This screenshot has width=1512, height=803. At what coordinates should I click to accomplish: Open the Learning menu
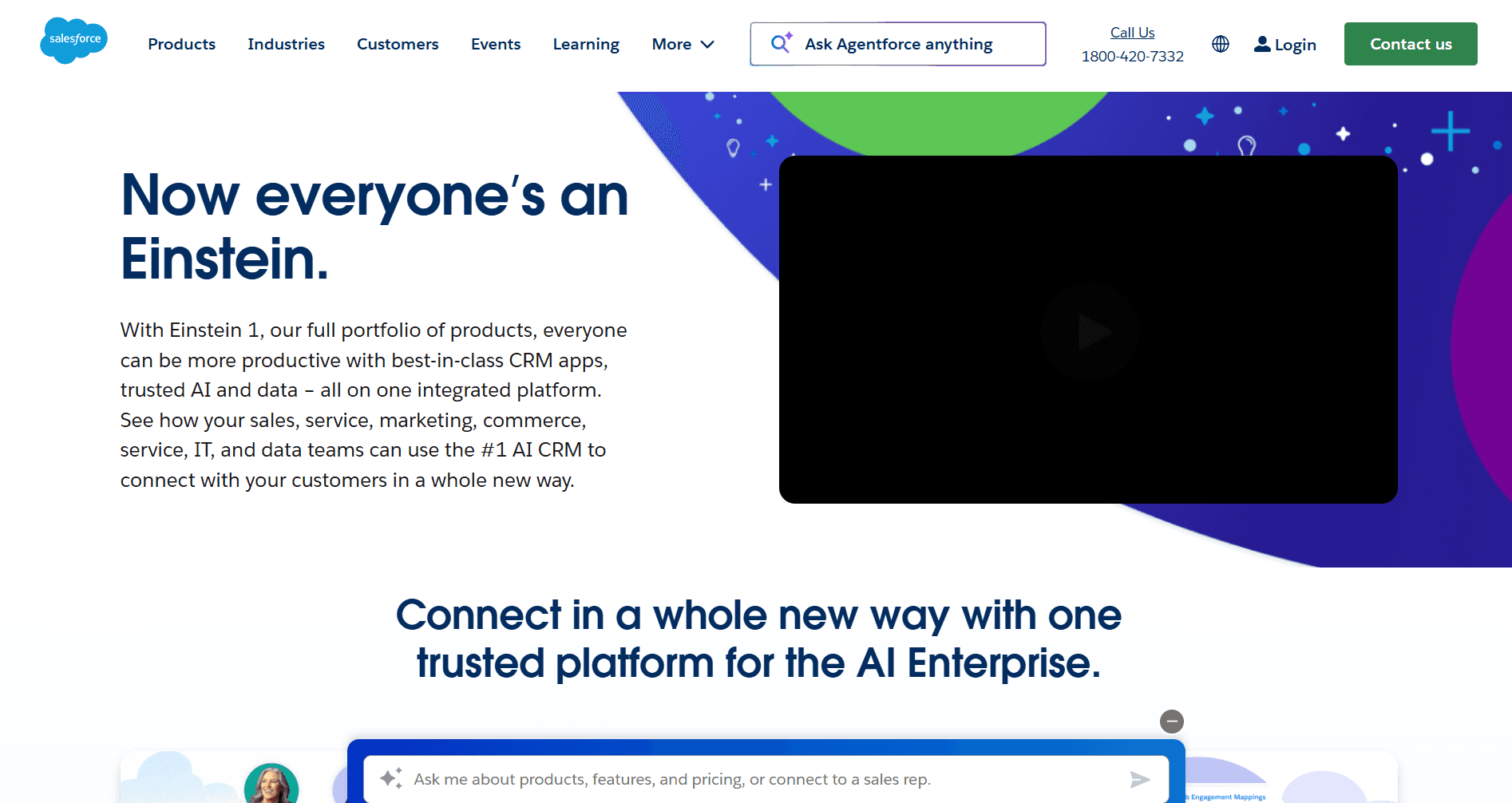point(586,44)
